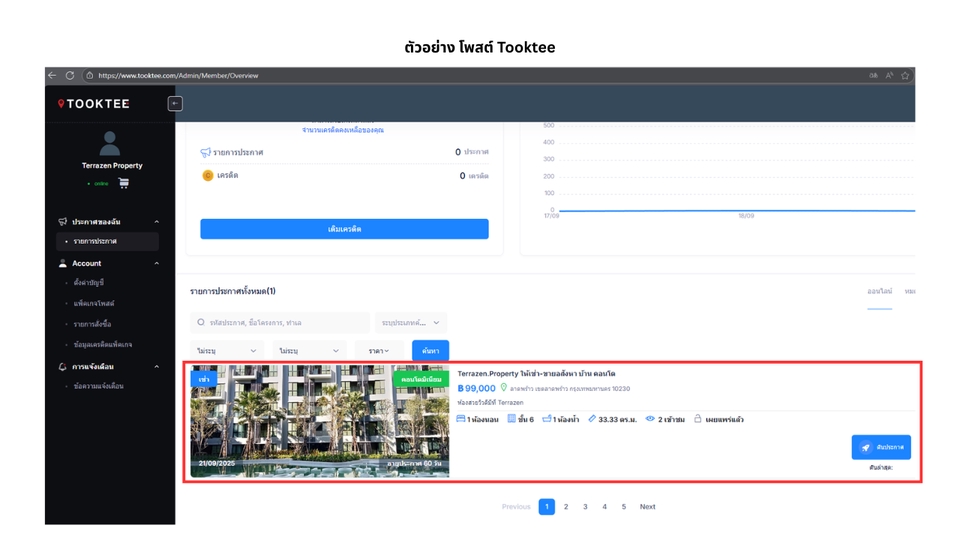Open the property type dropdown beside search box
960x540 pixels.
coord(411,323)
